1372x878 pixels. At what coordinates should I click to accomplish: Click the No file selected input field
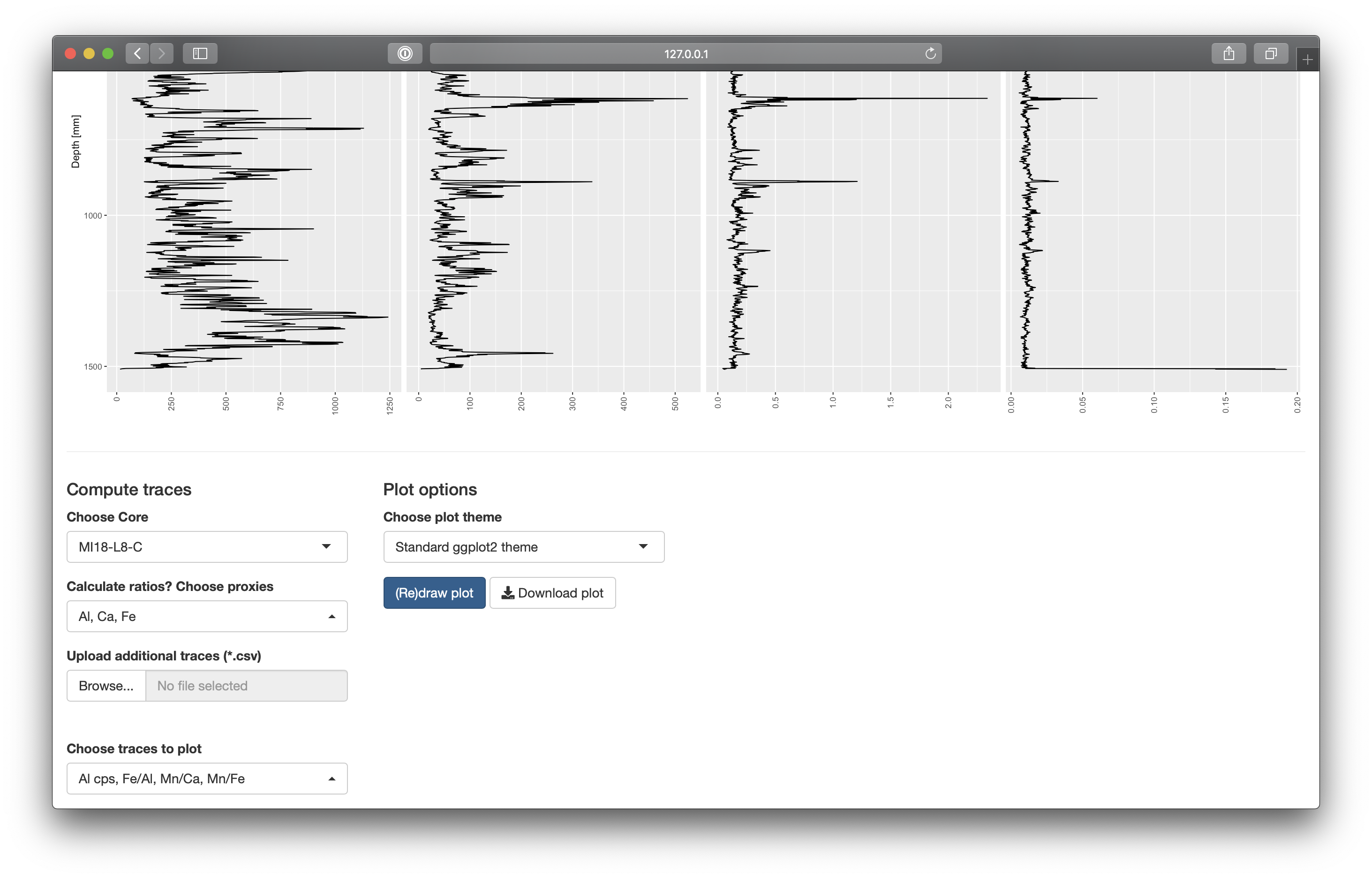point(245,686)
